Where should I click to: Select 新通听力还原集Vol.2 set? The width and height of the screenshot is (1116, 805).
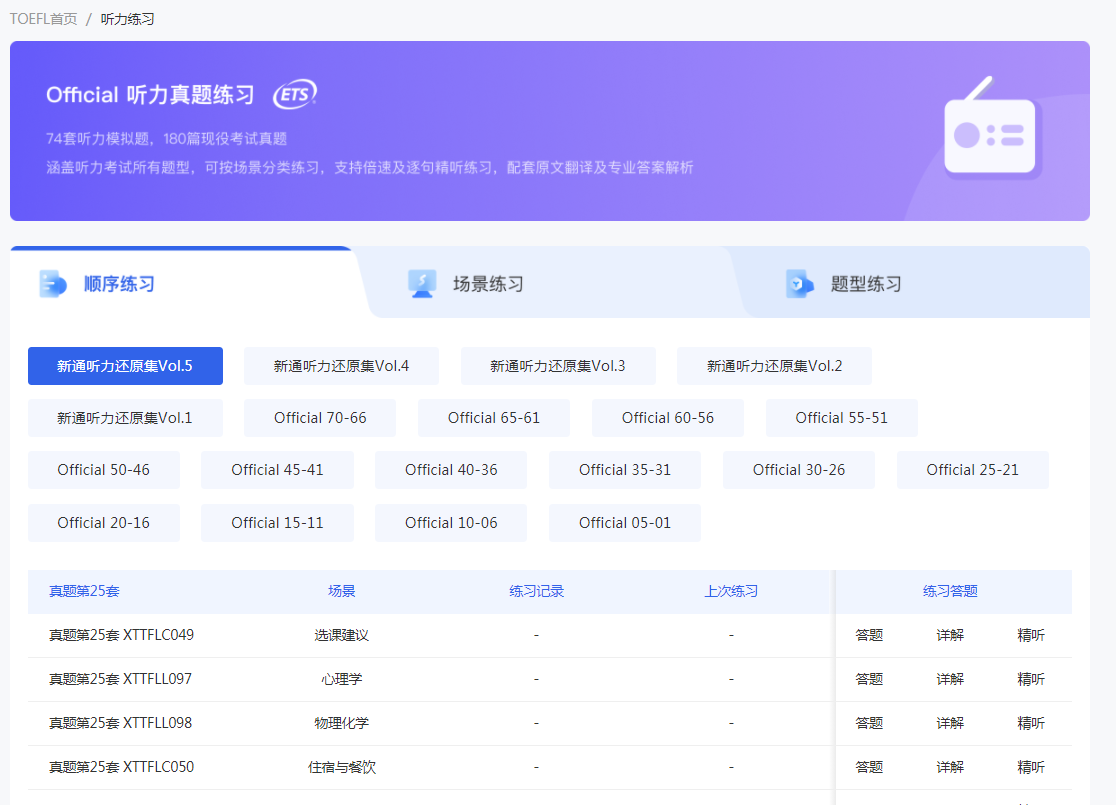[x=774, y=366]
